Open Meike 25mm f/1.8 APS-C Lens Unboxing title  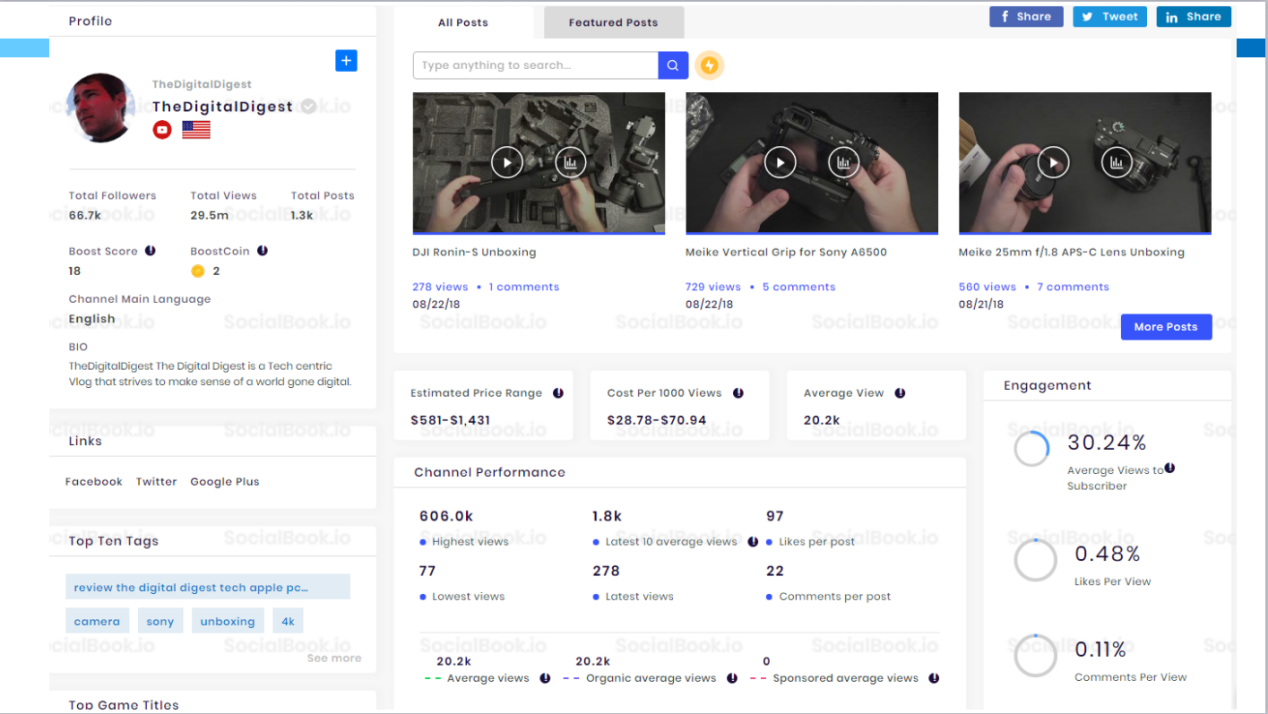click(1071, 252)
